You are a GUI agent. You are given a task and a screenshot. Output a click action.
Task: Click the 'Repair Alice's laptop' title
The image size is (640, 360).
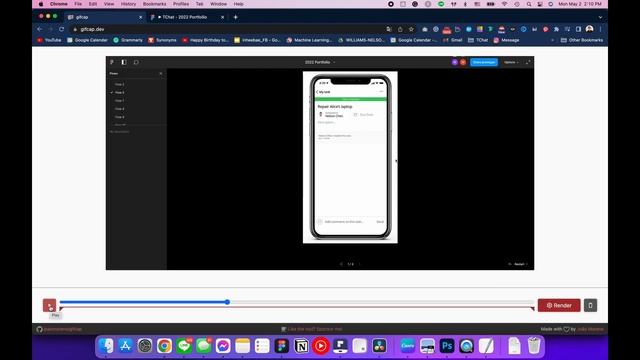click(x=335, y=107)
